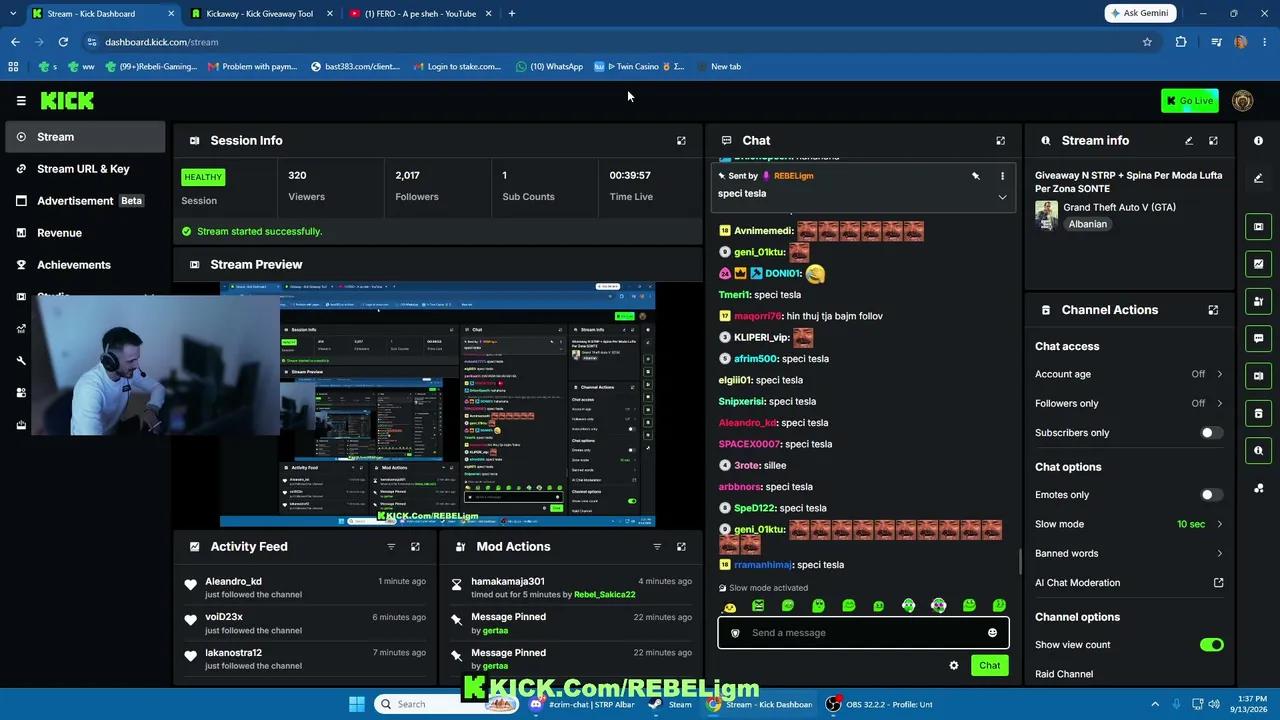Click the Send a message input field
Viewport: 1280px width, 720px height.
click(863, 633)
